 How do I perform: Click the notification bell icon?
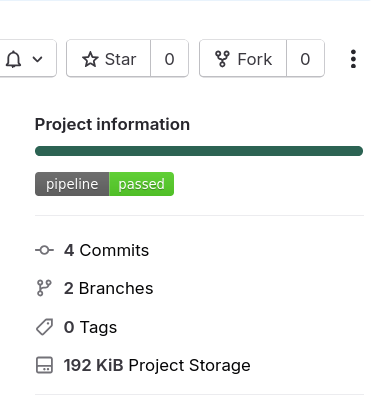(x=13, y=59)
